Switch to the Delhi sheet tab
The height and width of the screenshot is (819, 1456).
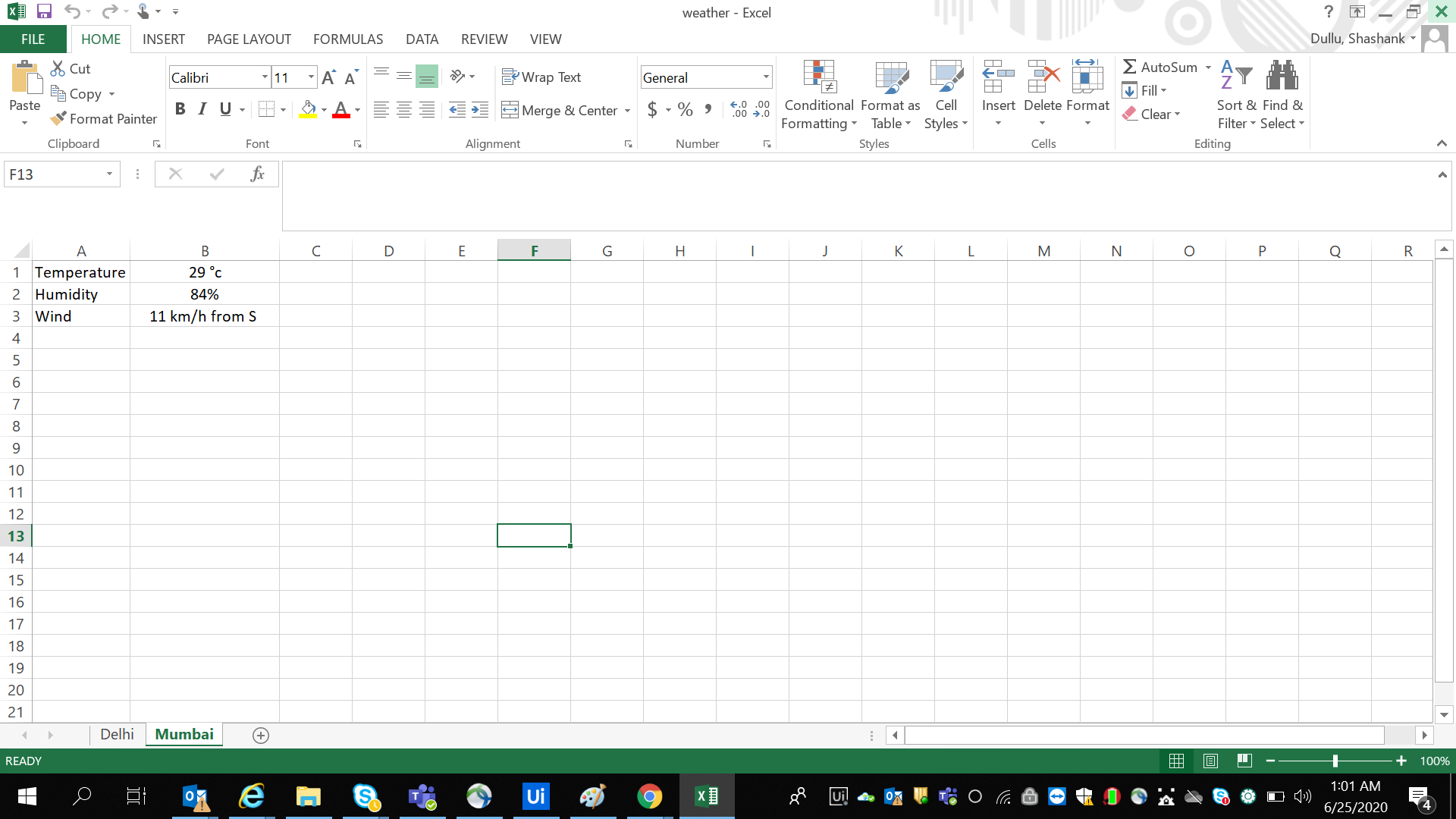(x=117, y=734)
